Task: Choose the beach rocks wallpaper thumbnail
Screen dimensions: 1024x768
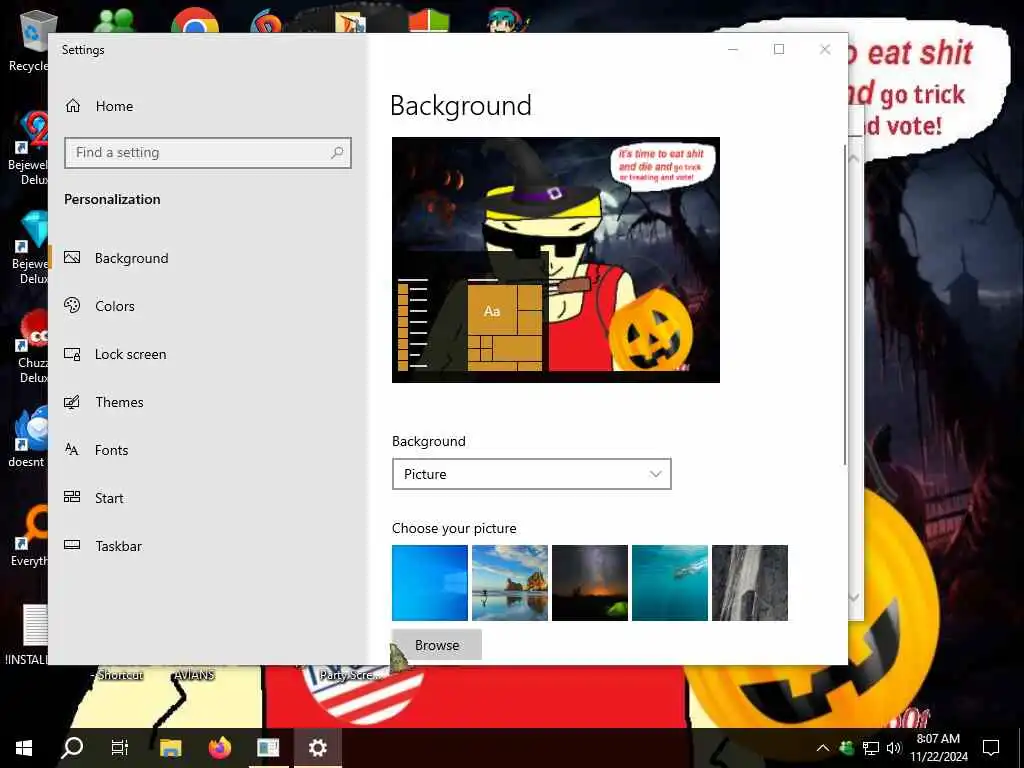Action: tap(509, 583)
